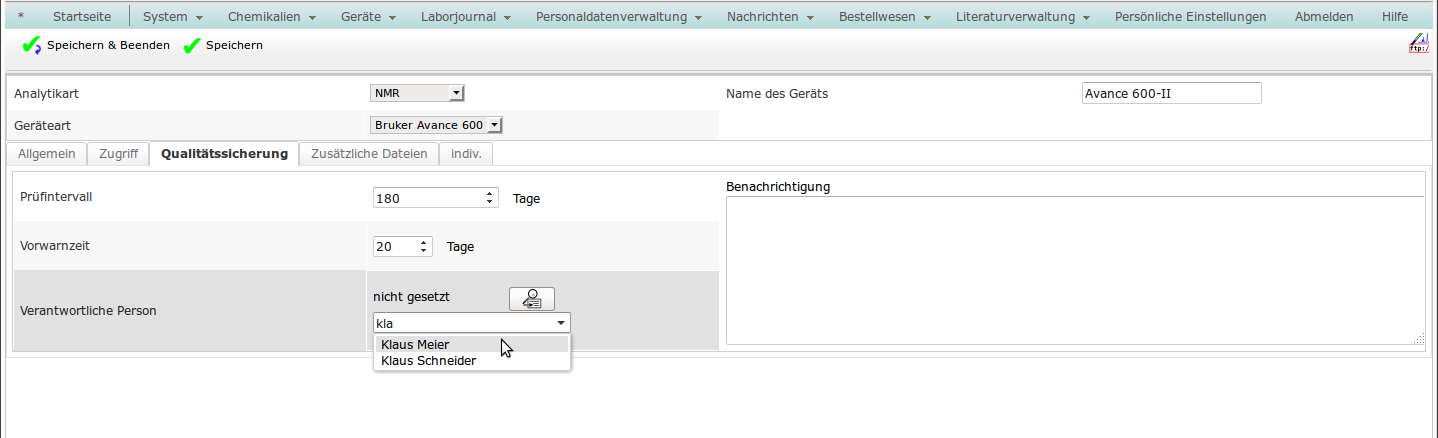Click the FTP icon at top right

[x=1418, y=43]
